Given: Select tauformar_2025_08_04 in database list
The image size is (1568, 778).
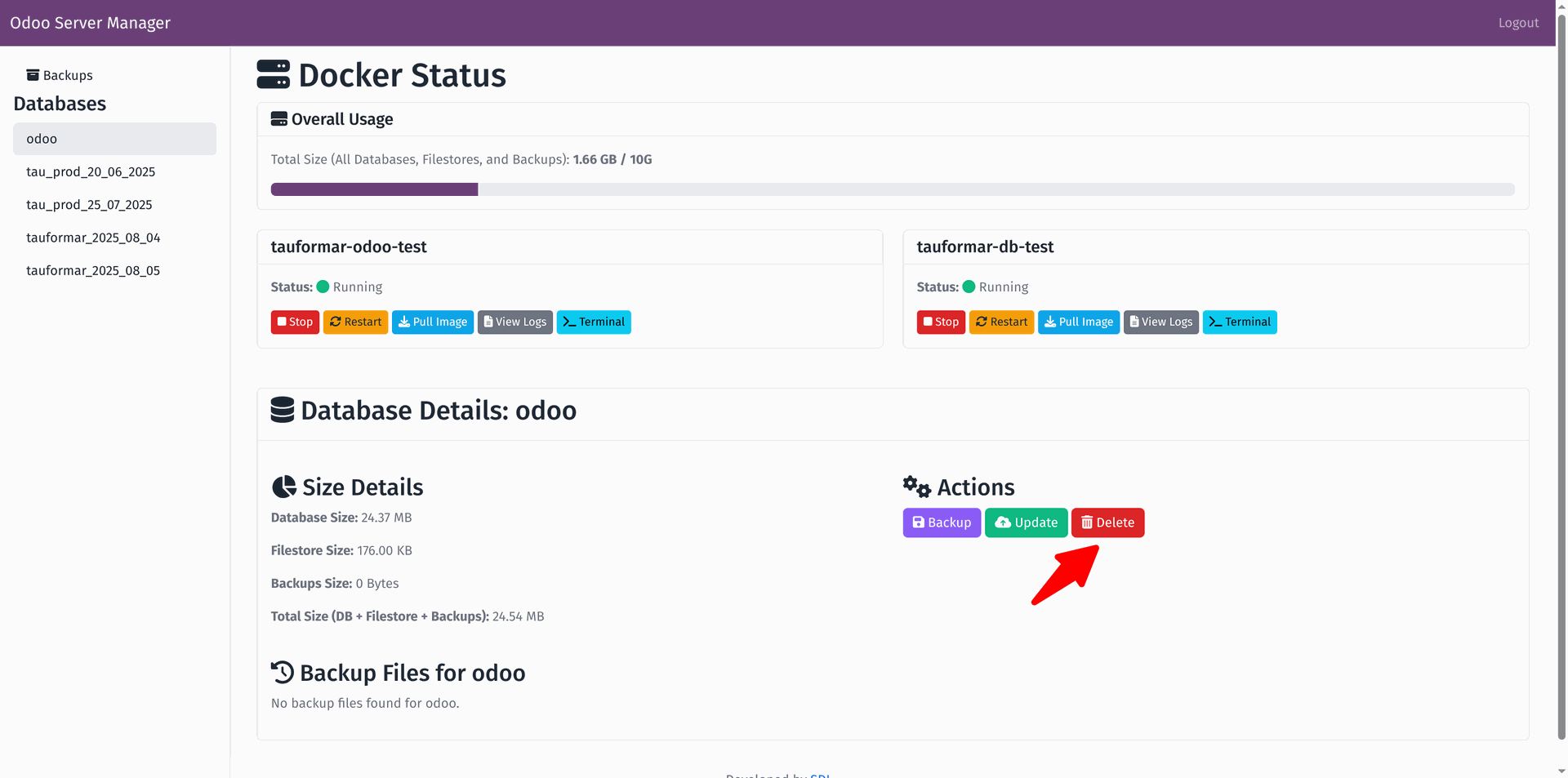Looking at the screenshot, I should (x=93, y=238).
